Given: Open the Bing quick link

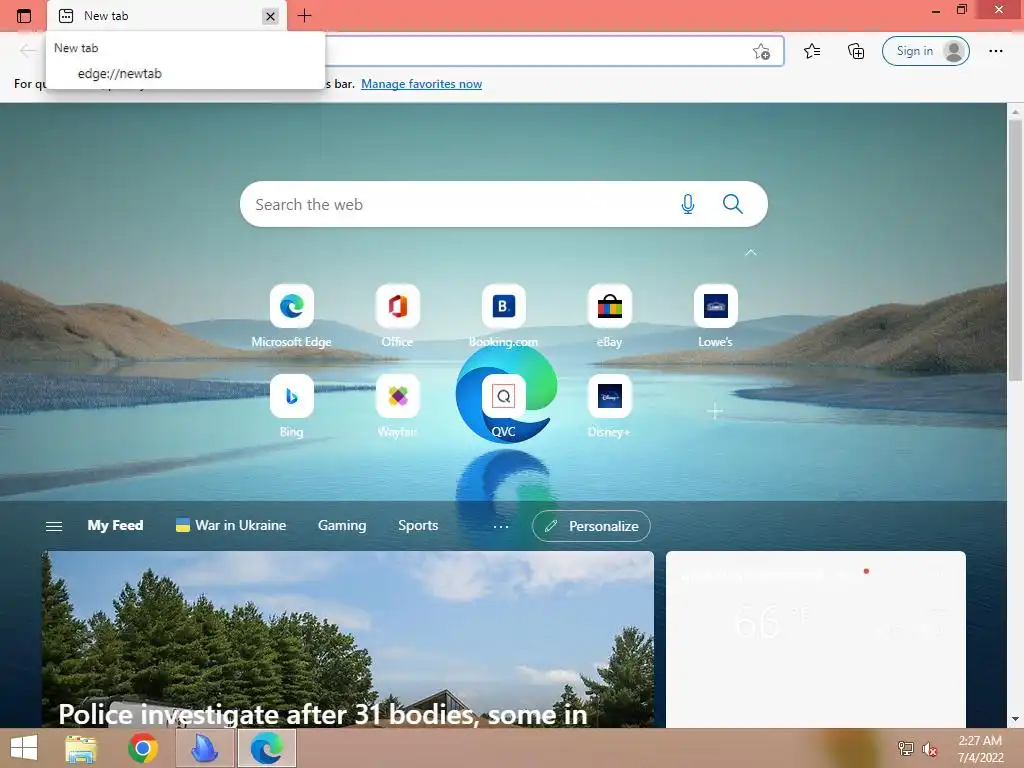Looking at the screenshot, I should [291, 406].
